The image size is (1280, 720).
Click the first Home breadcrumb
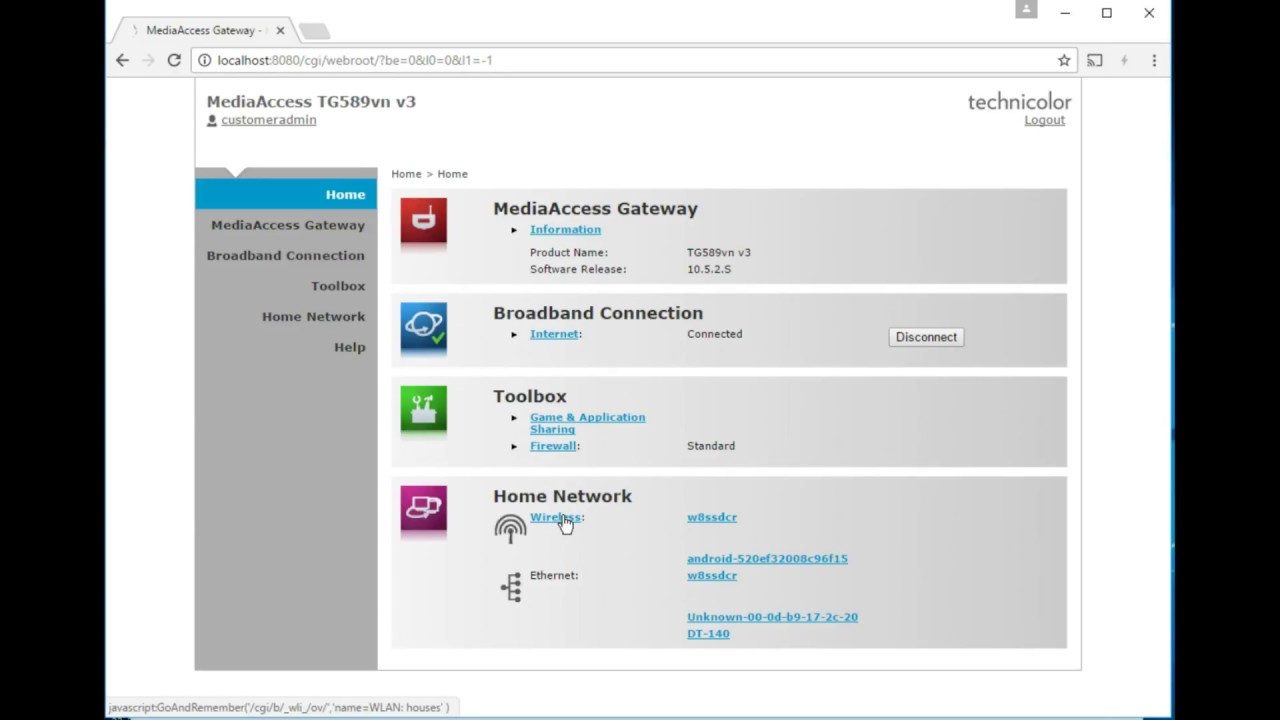pos(406,174)
